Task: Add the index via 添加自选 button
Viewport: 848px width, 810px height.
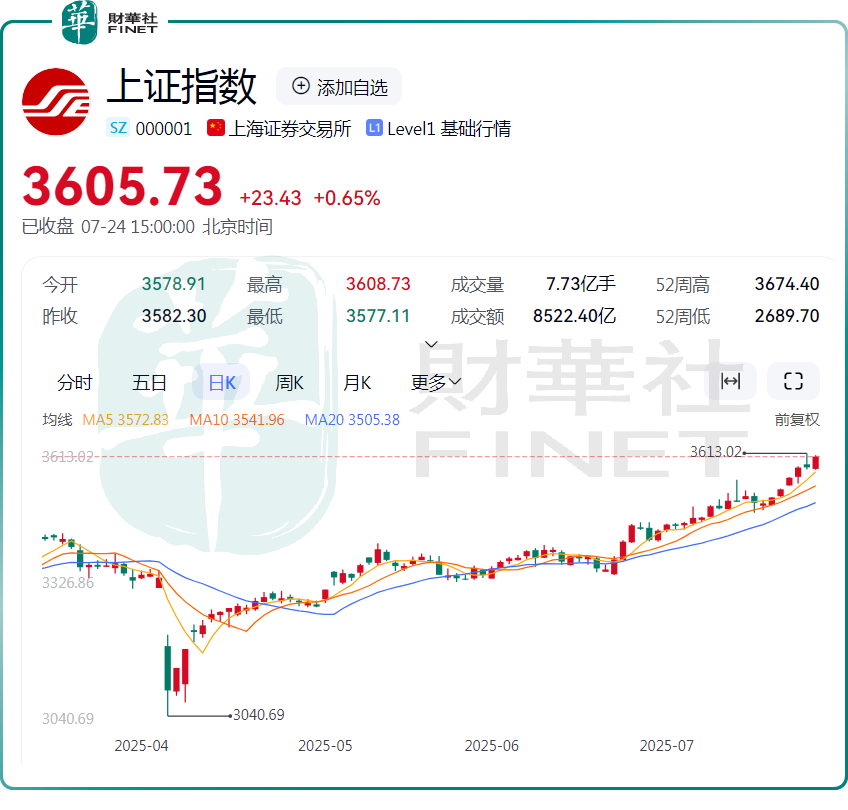Action: tap(340, 87)
